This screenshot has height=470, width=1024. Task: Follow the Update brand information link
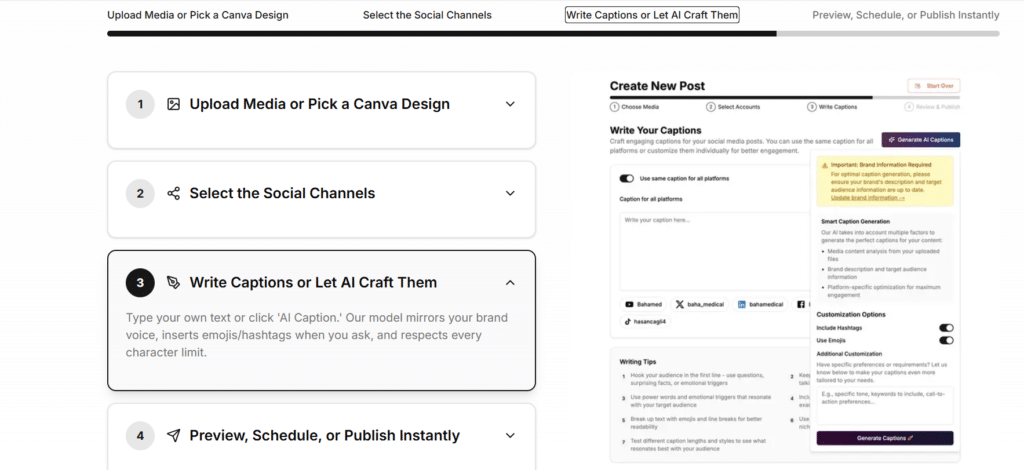tap(866, 198)
